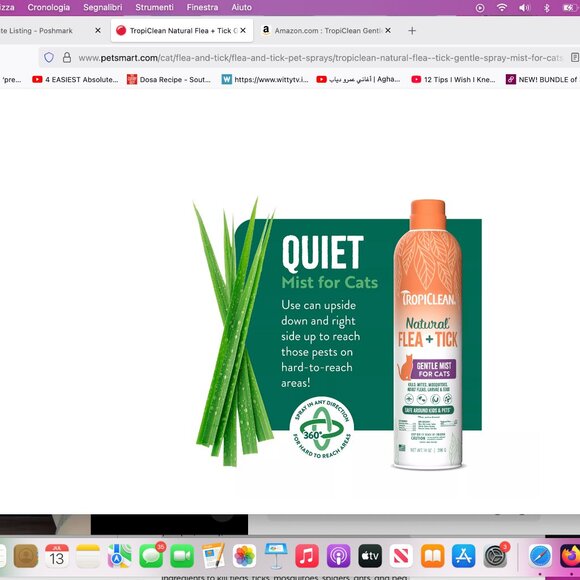The image size is (580, 580).
Task: Open the volume control in menu bar
Action: (524, 8)
